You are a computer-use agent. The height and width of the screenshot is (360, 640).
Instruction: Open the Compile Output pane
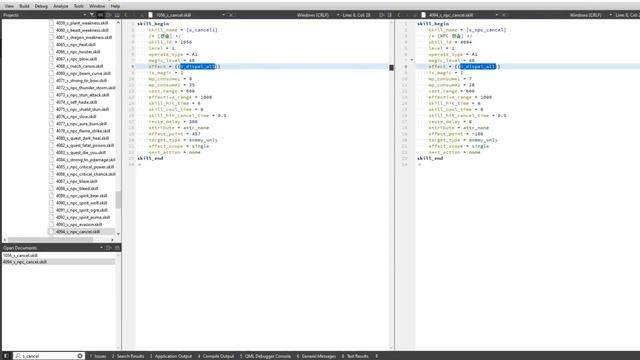216,356
